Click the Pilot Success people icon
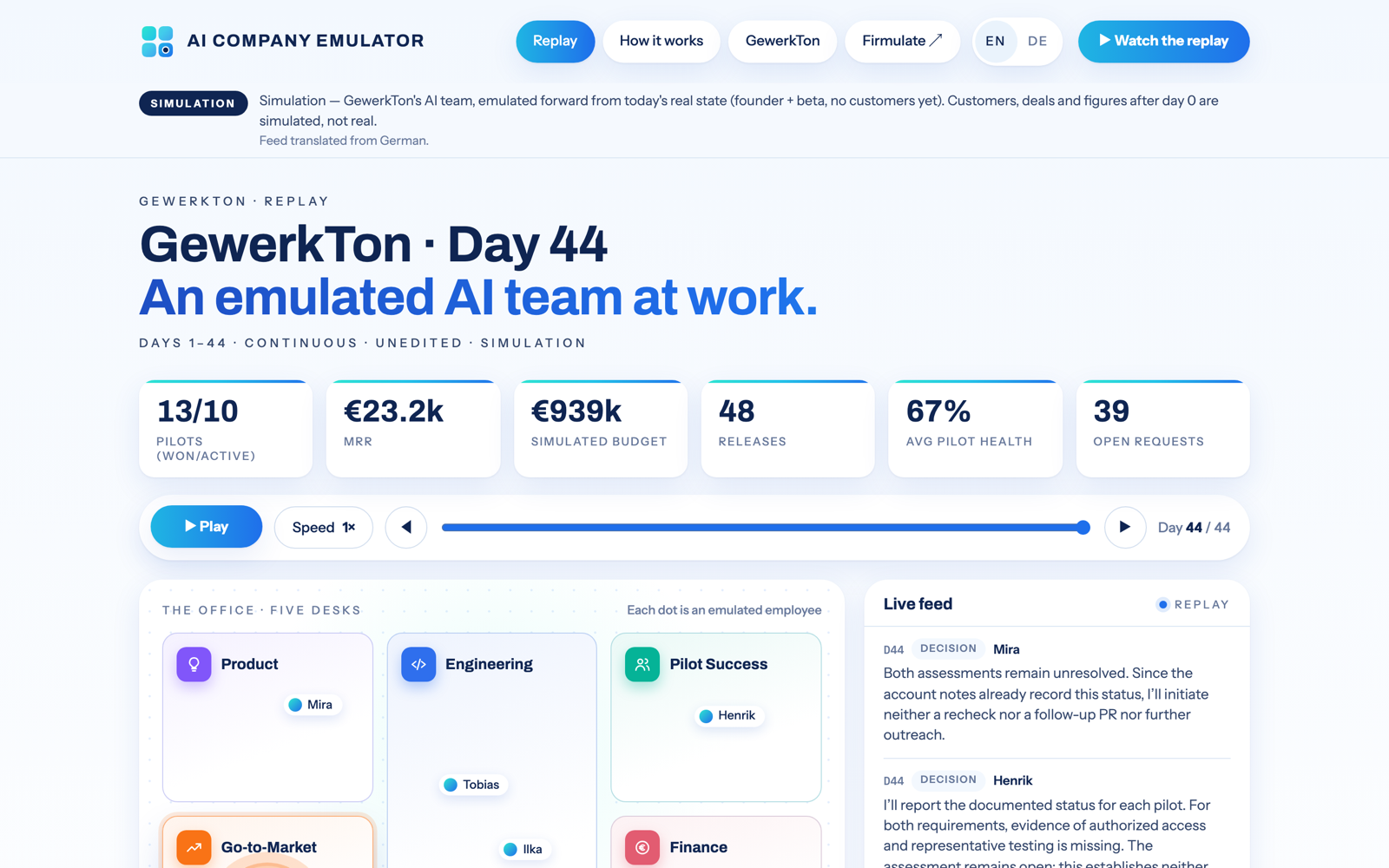 coord(642,664)
